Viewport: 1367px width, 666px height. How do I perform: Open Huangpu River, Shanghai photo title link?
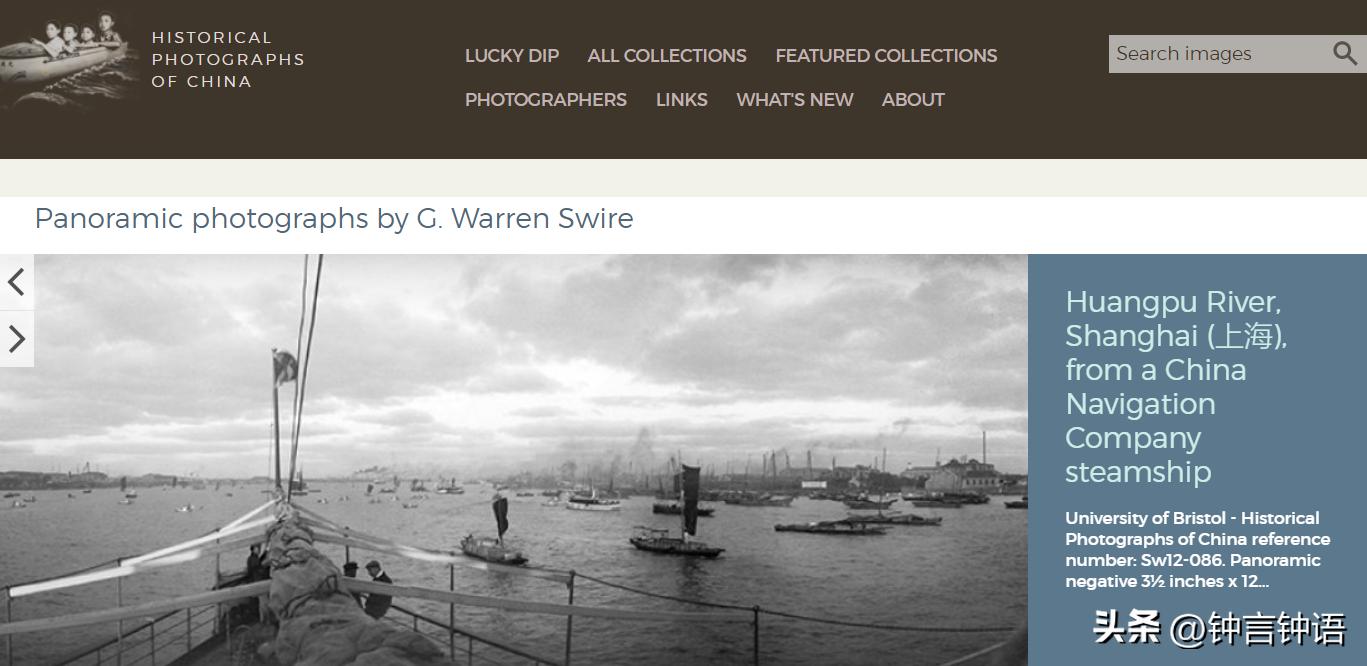pyautogui.click(x=1176, y=386)
